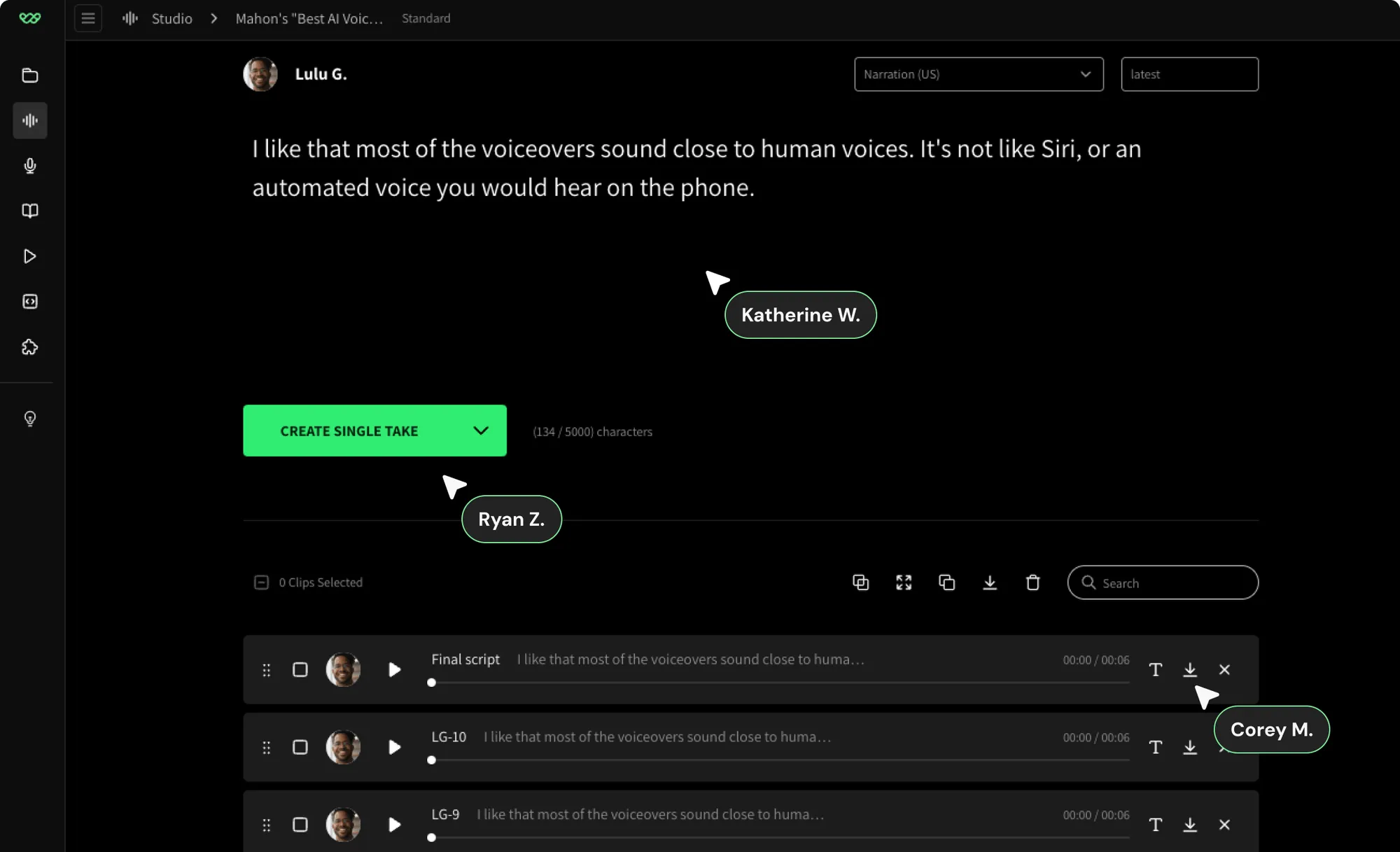Open the Narration (US) style dropdown
The image size is (1400, 852).
click(978, 74)
